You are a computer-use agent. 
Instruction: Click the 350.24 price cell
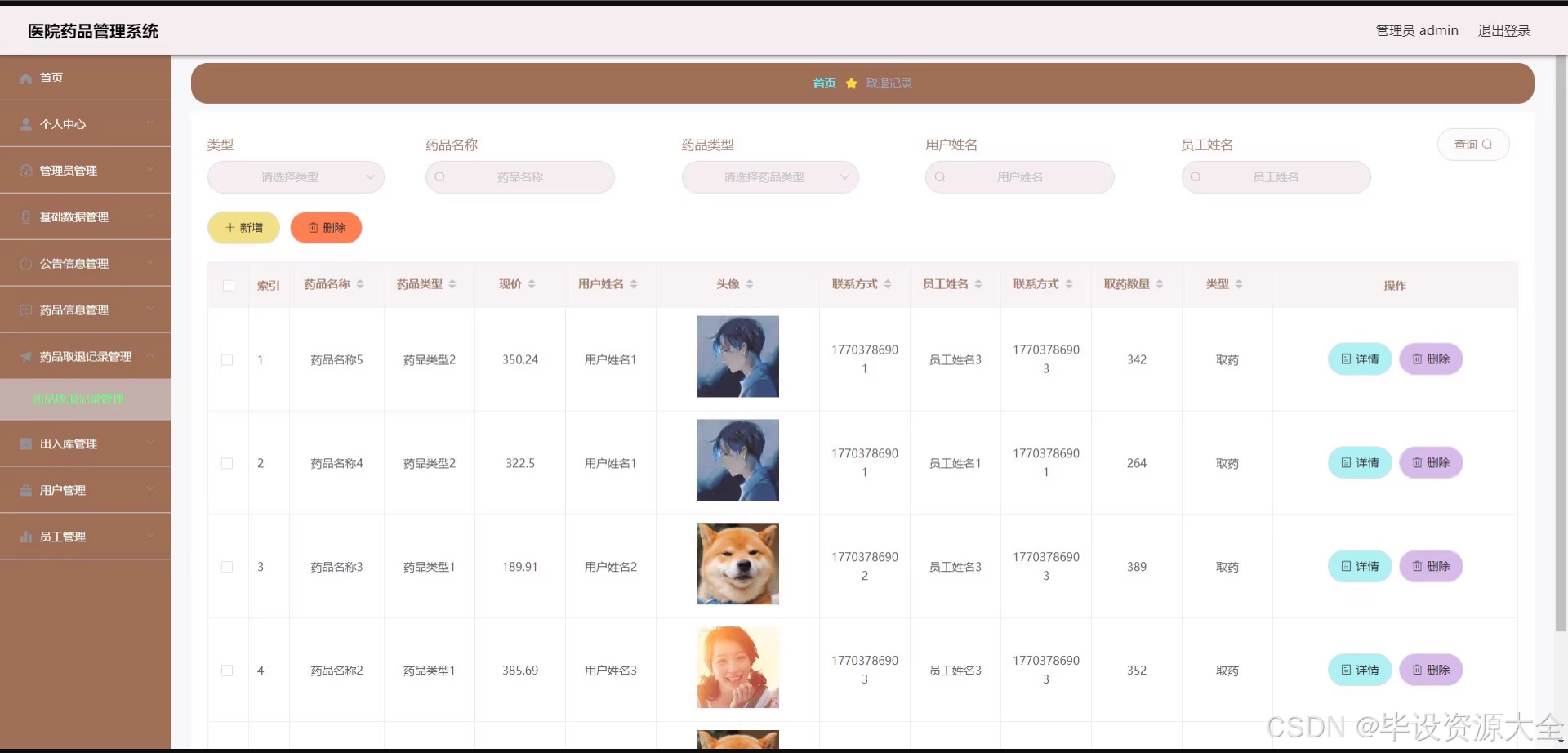520,360
